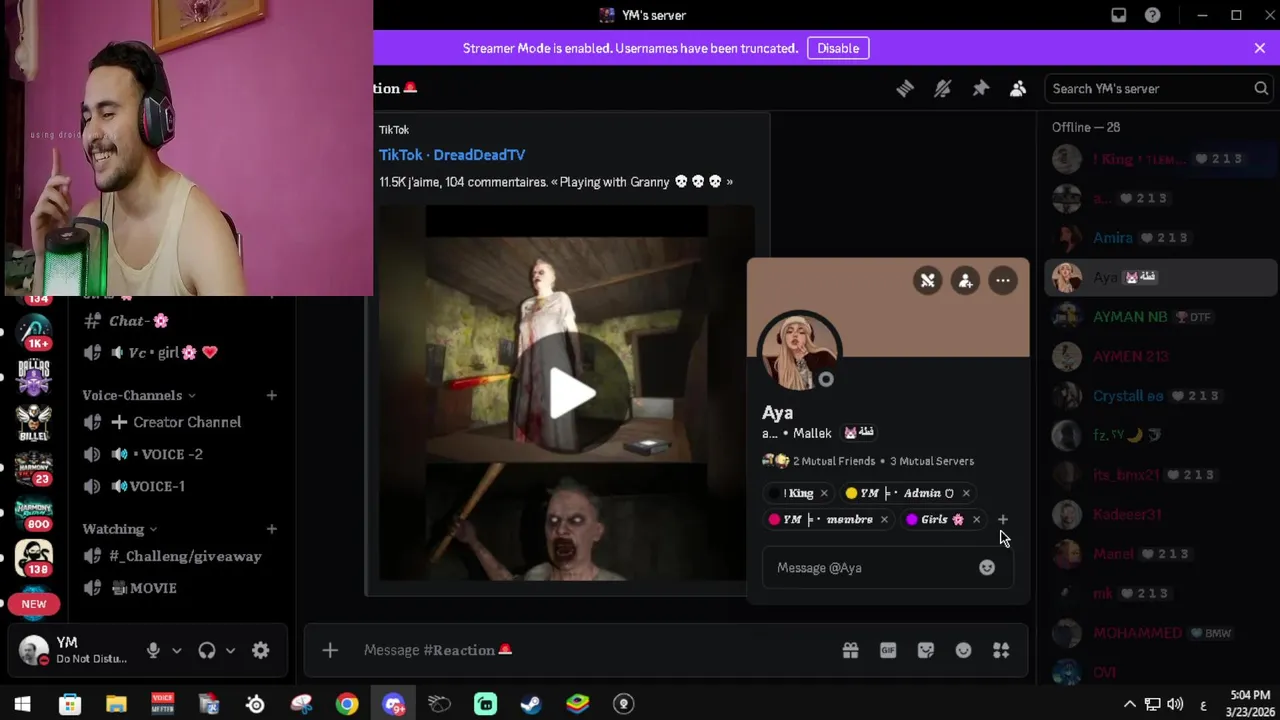Click Add Friend icon on Aya's profile
The width and height of the screenshot is (1280, 720).
(965, 281)
